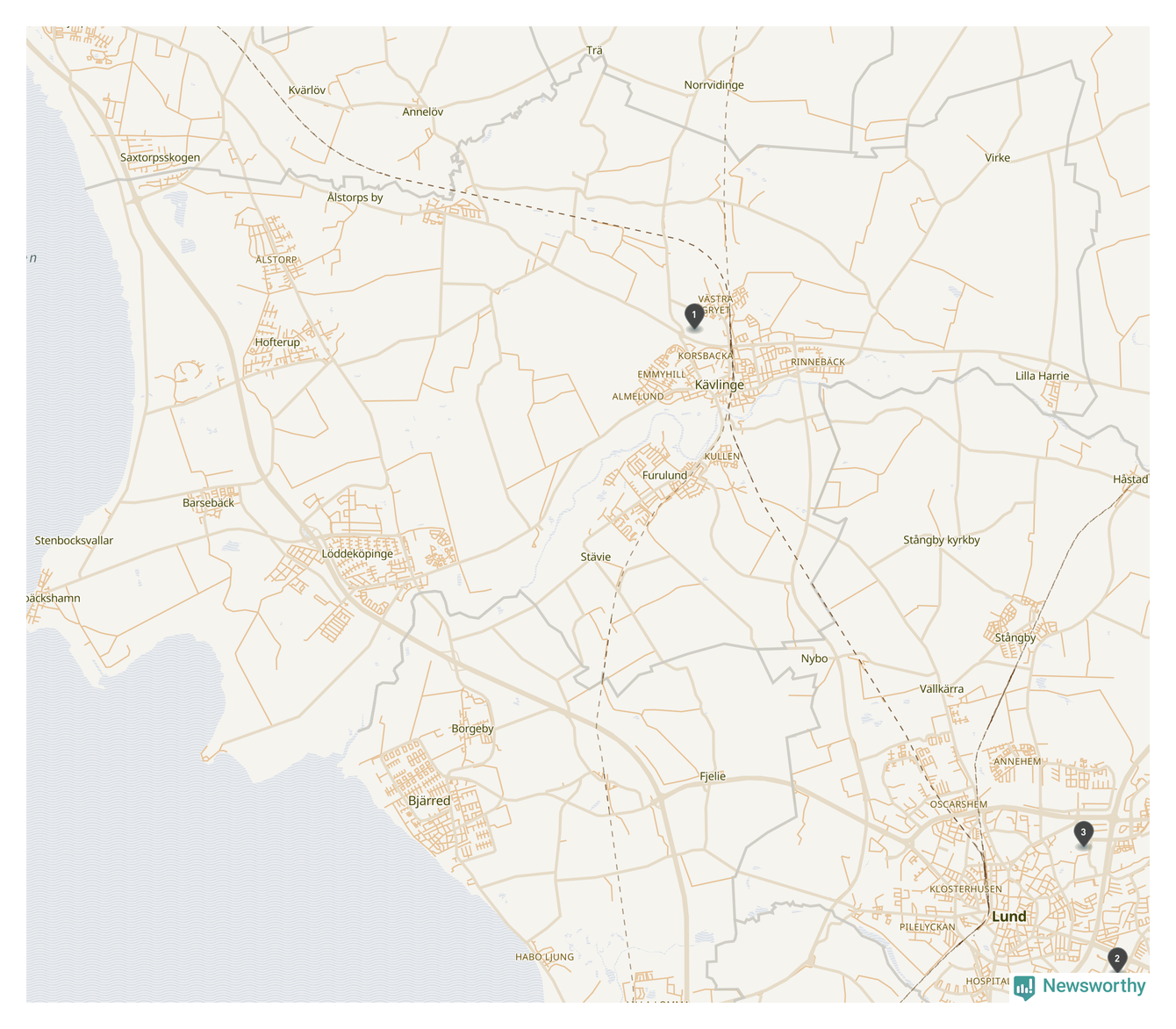Open the Newsworthy logo link

click(1079, 987)
